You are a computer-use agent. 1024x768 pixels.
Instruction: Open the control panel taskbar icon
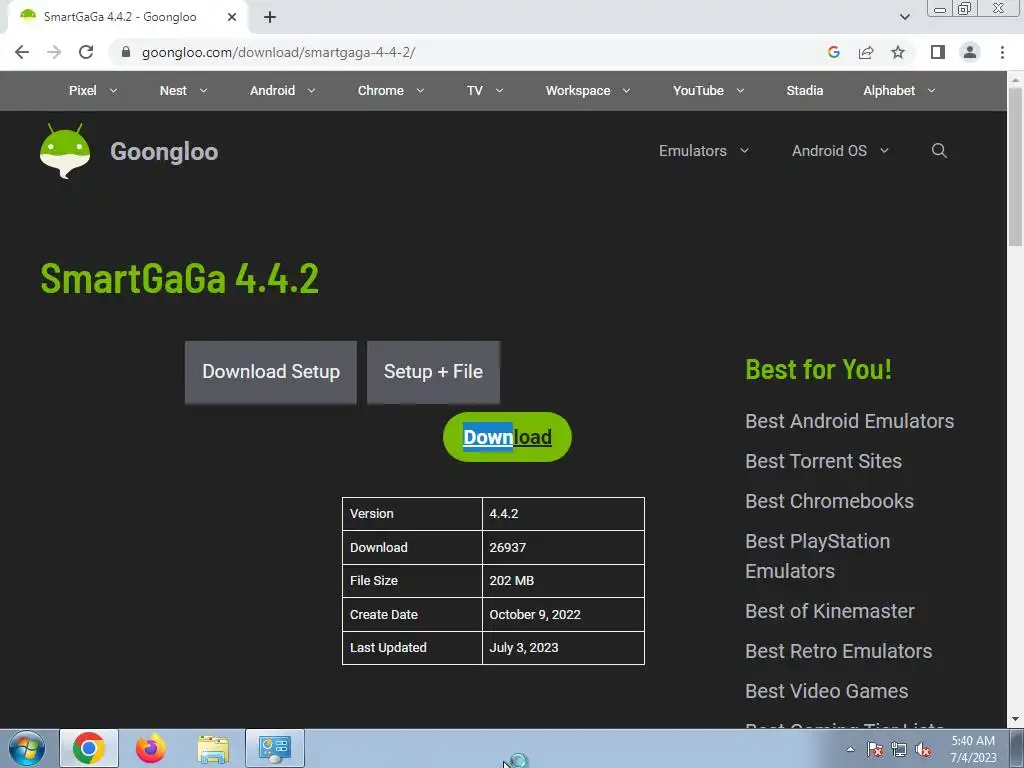coord(274,748)
